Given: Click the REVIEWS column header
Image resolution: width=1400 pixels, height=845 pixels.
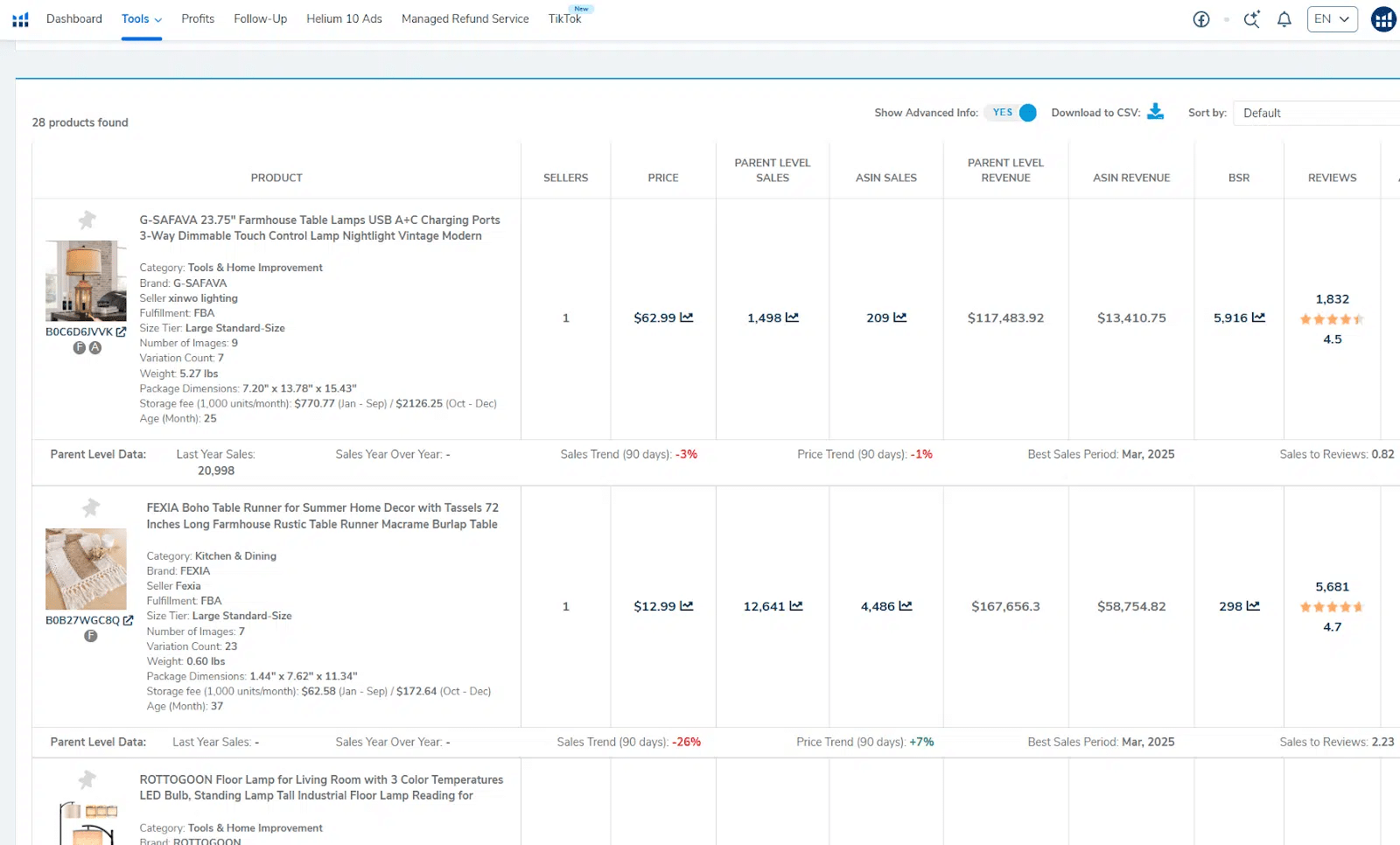Looking at the screenshot, I should pos(1332,178).
